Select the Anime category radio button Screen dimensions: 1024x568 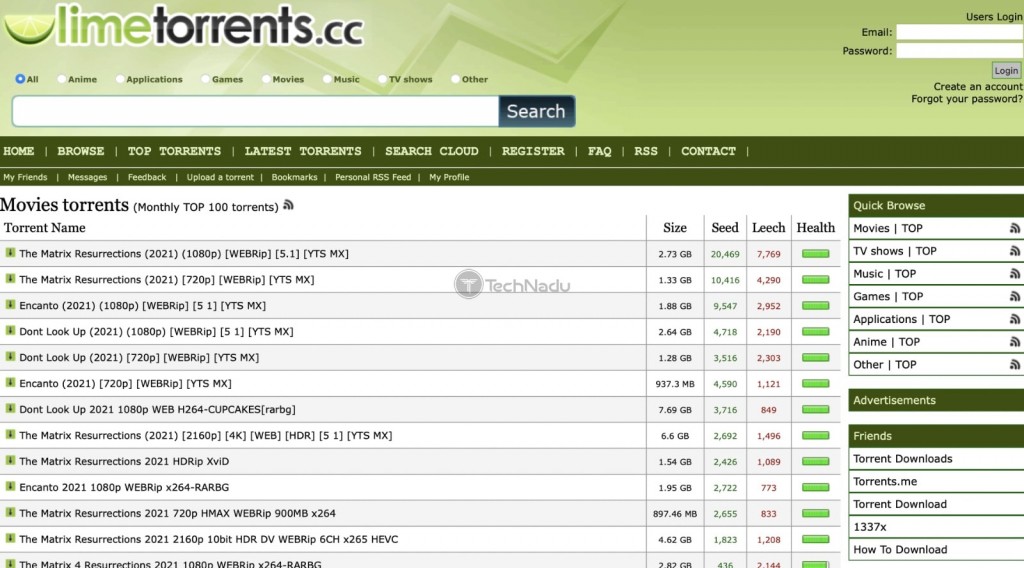61,79
